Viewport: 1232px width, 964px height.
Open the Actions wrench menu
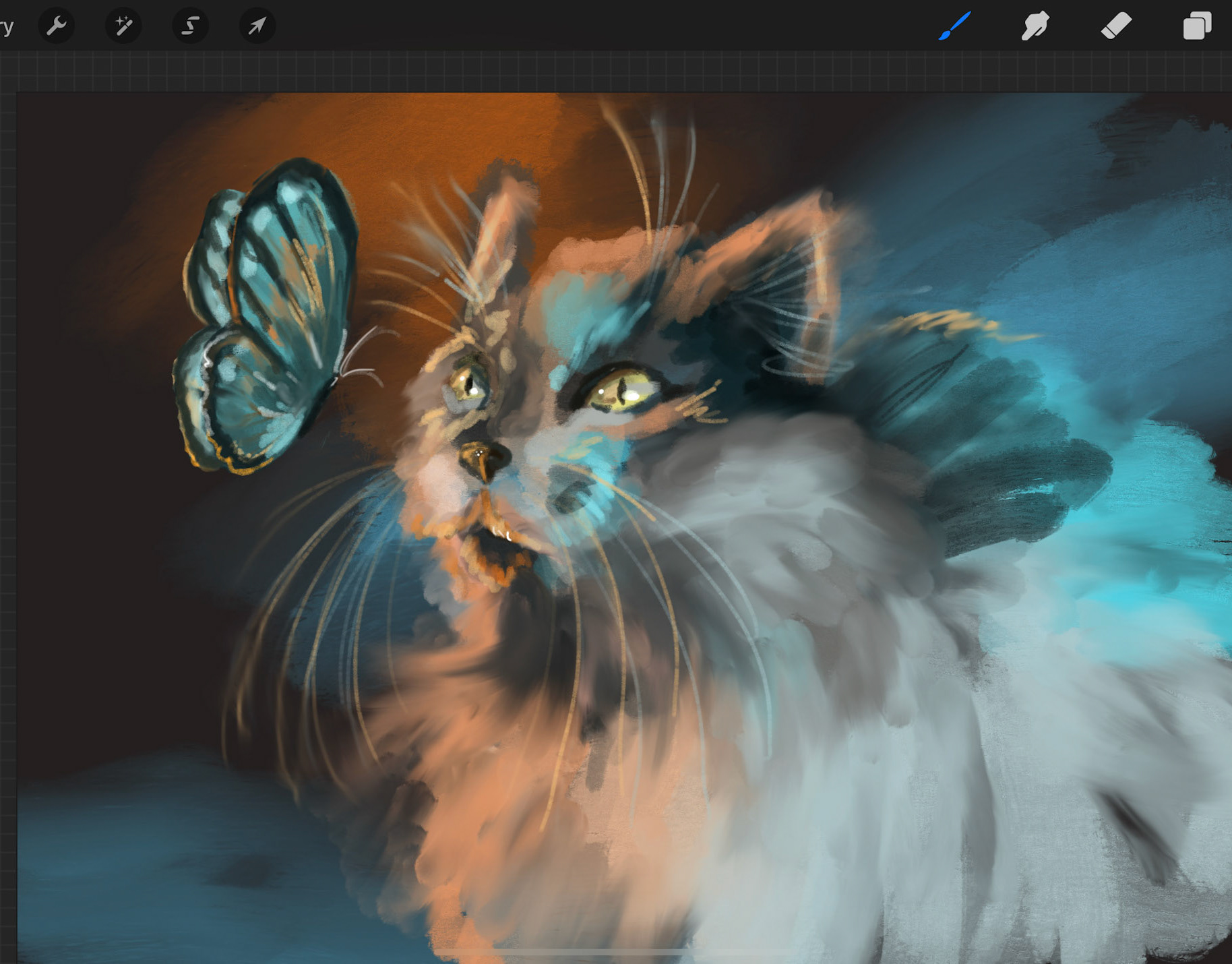(56, 26)
